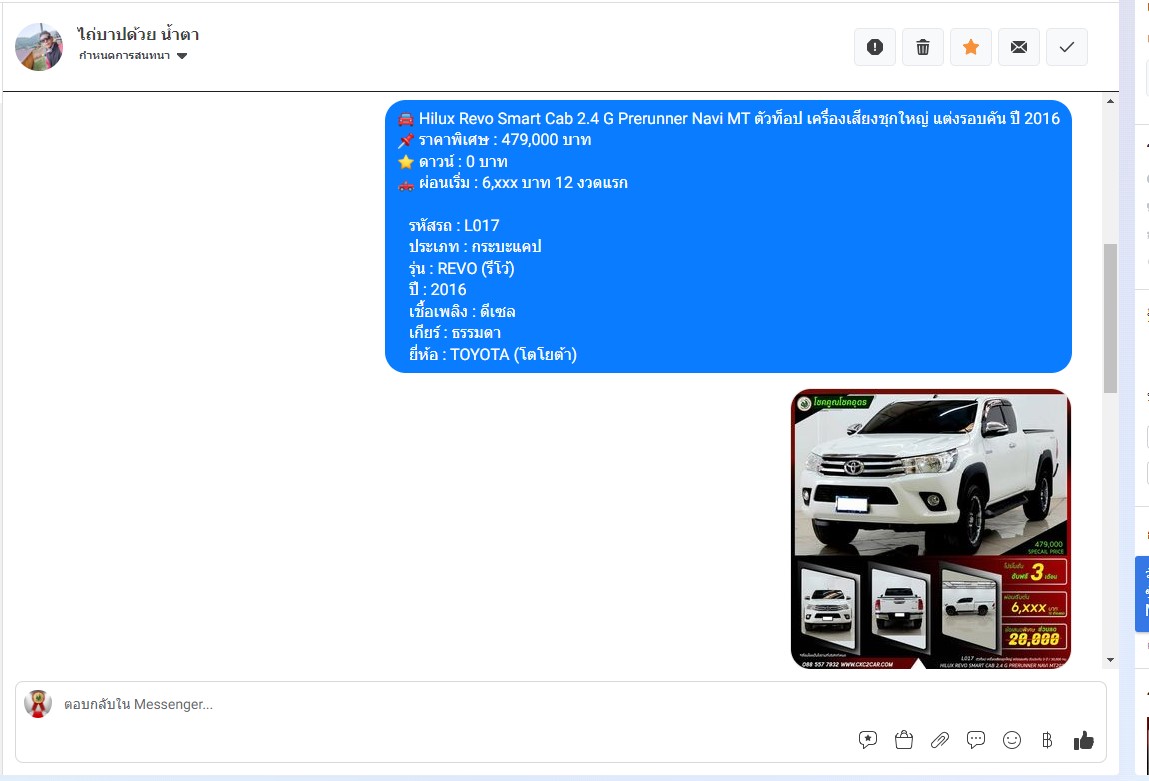Open the customer's profile picture
The height and width of the screenshot is (781, 1149).
click(39, 46)
